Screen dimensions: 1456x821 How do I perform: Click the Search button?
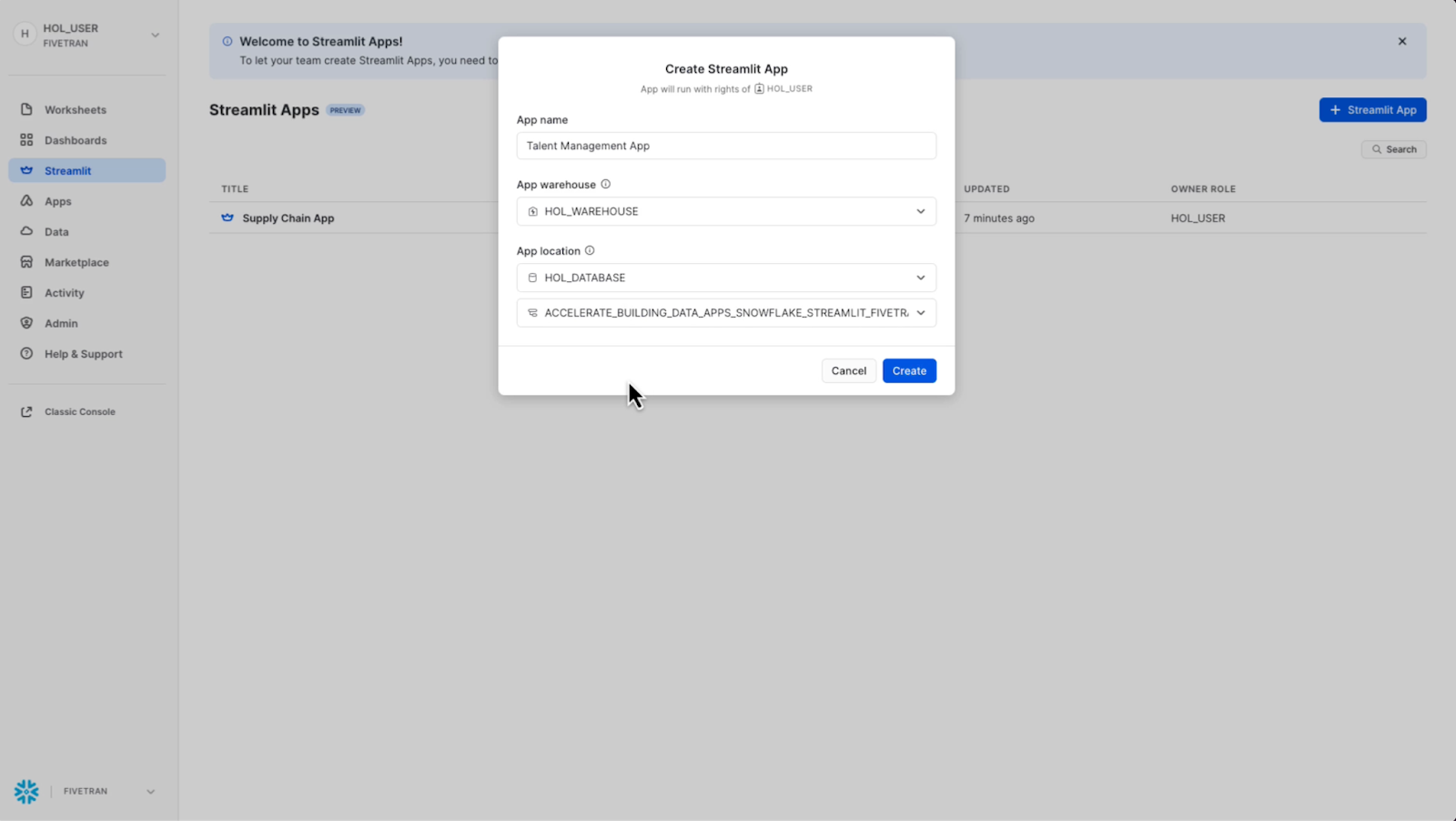[1393, 149]
